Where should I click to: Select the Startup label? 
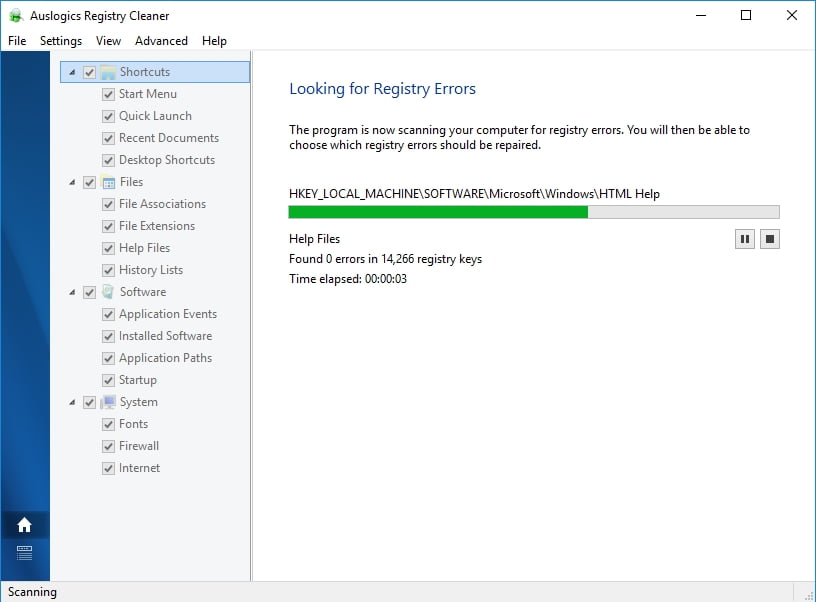[x=137, y=380]
